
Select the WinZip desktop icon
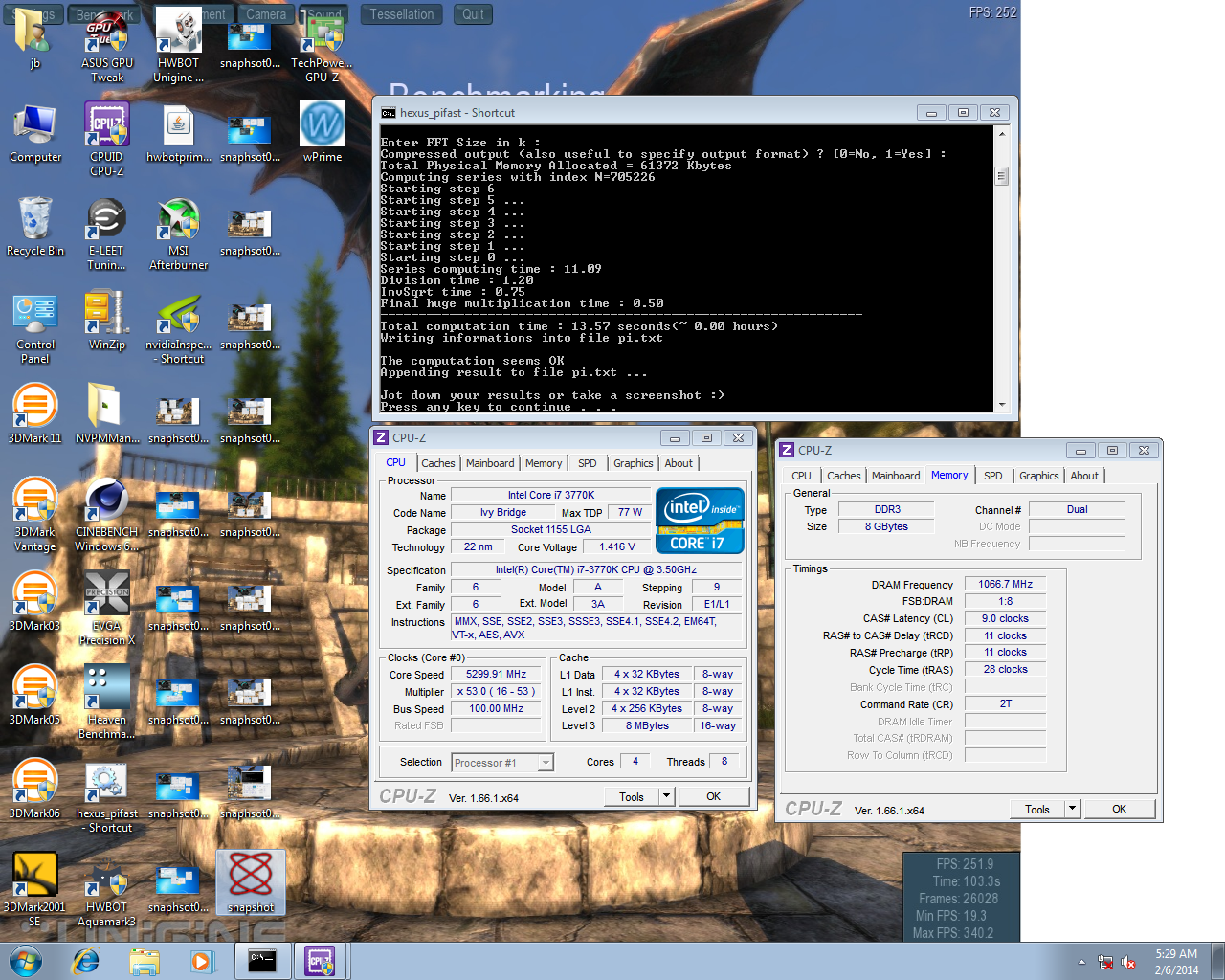click(107, 321)
